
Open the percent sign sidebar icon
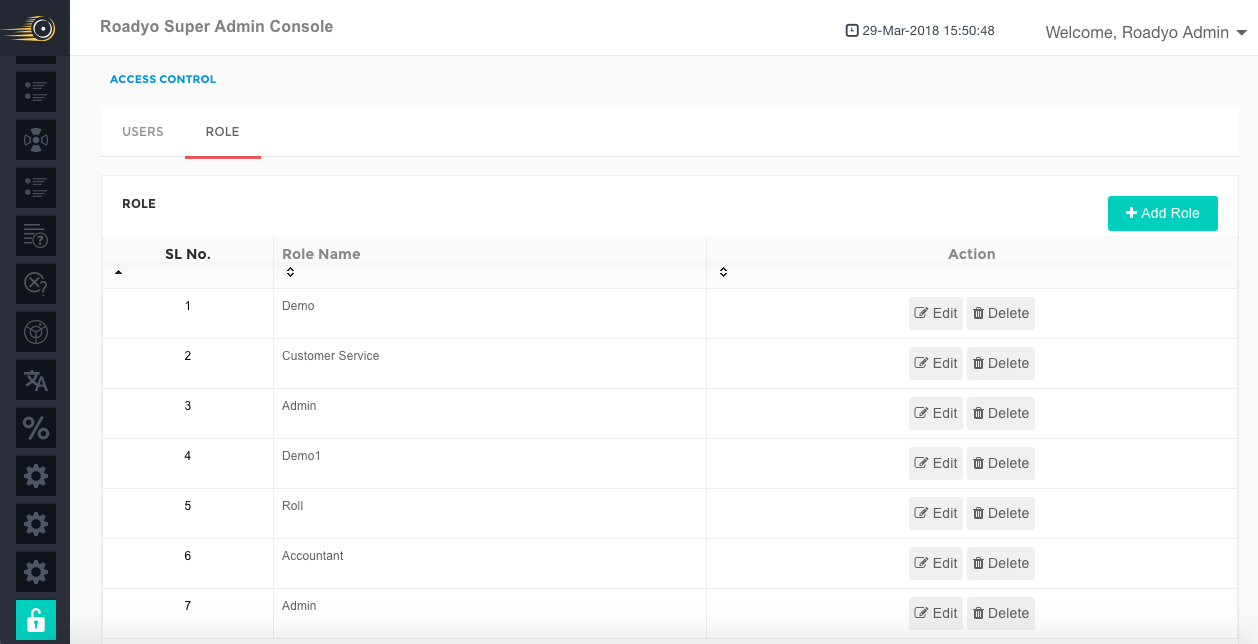[x=36, y=428]
